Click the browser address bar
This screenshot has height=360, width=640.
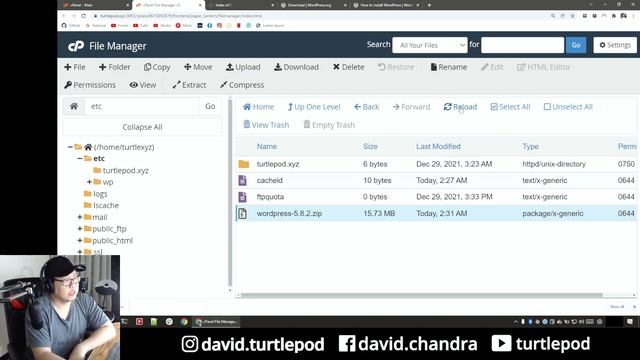[318, 16]
